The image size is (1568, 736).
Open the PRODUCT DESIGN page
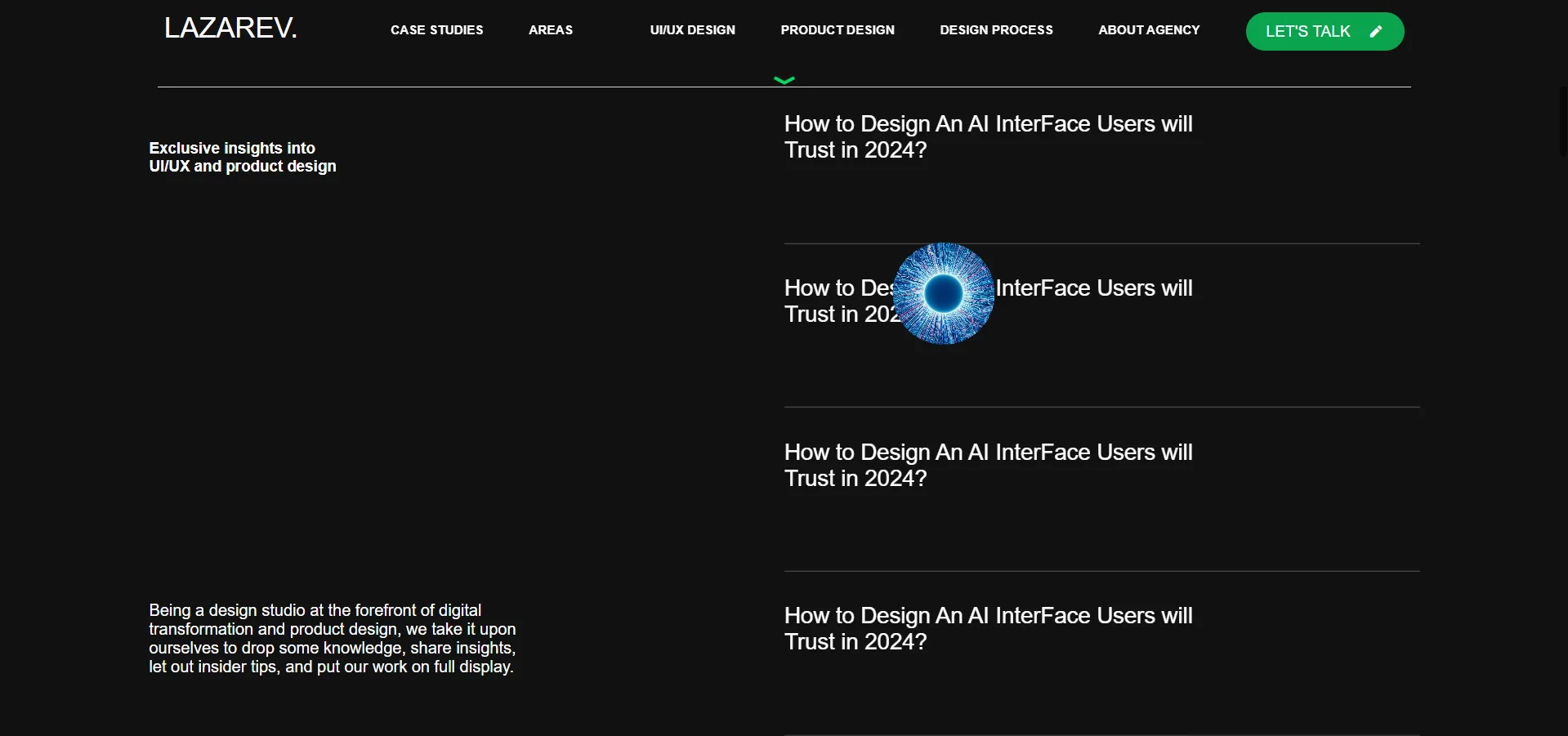click(837, 29)
